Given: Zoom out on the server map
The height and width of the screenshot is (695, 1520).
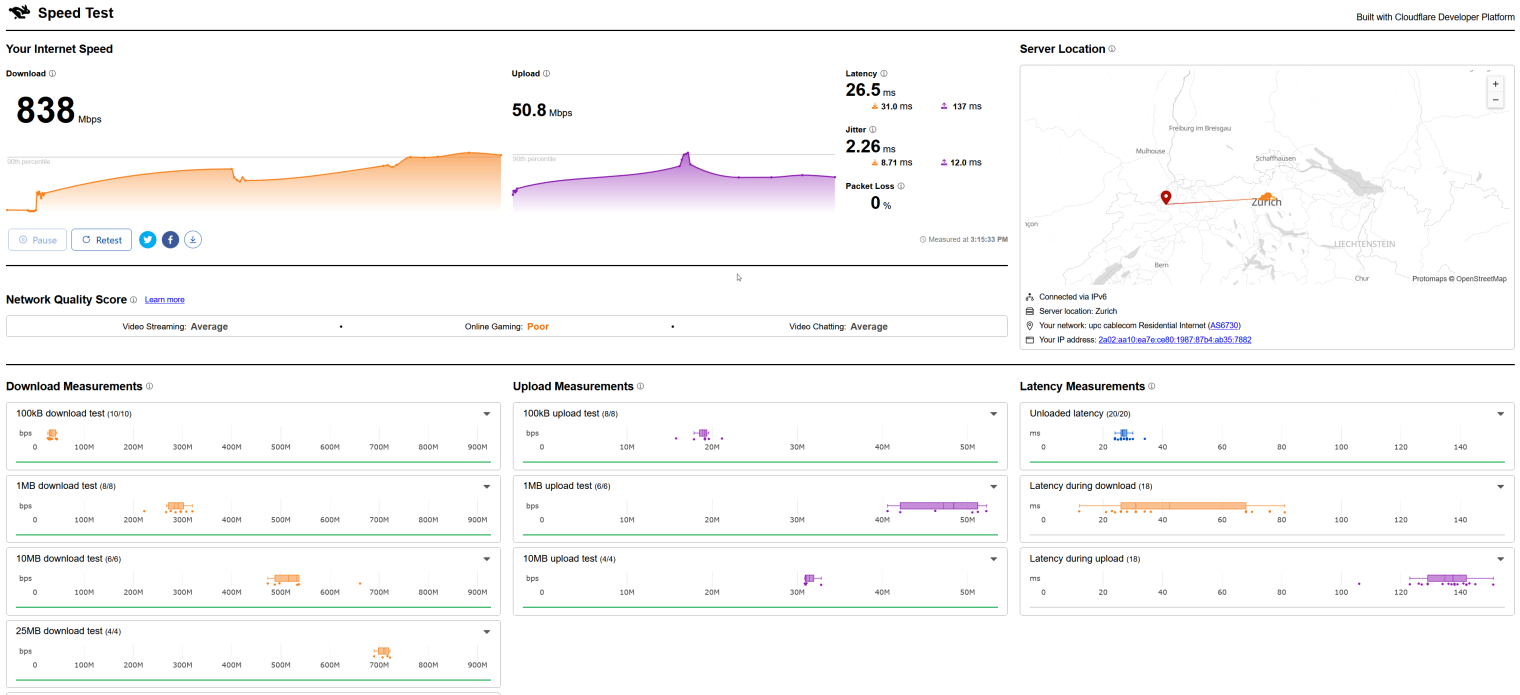Looking at the screenshot, I should point(1495,100).
